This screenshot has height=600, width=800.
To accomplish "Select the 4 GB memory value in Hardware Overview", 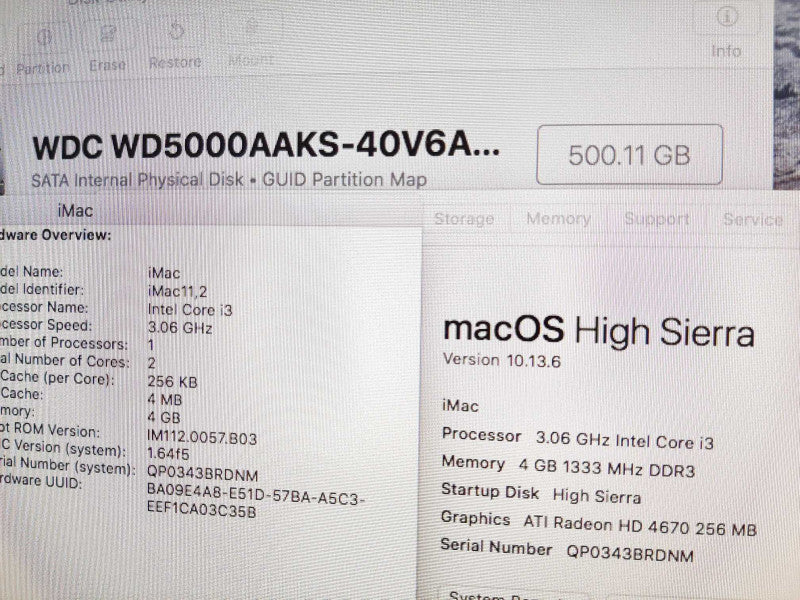I will (164, 417).
